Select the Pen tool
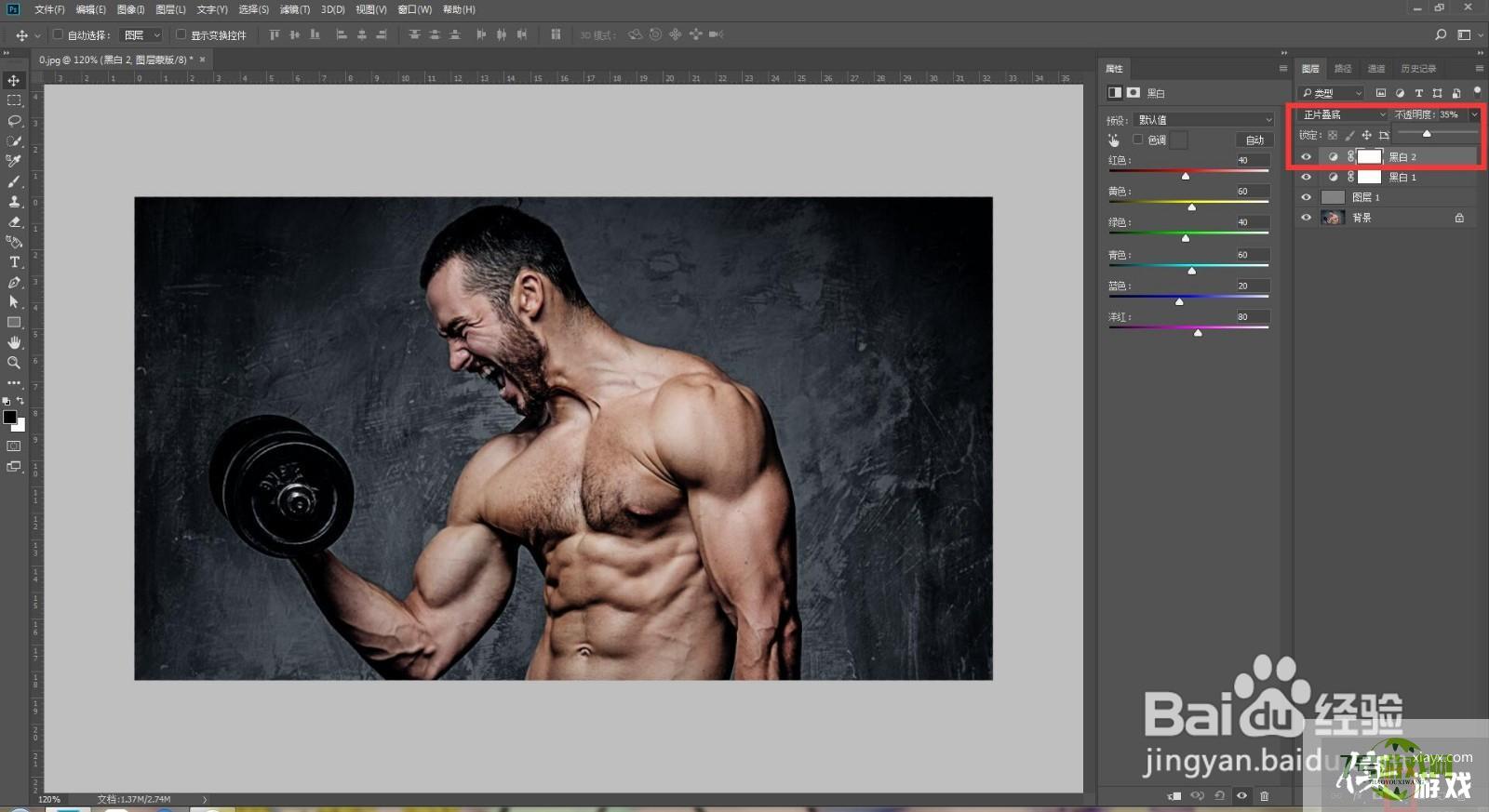1489x812 pixels. (14, 282)
